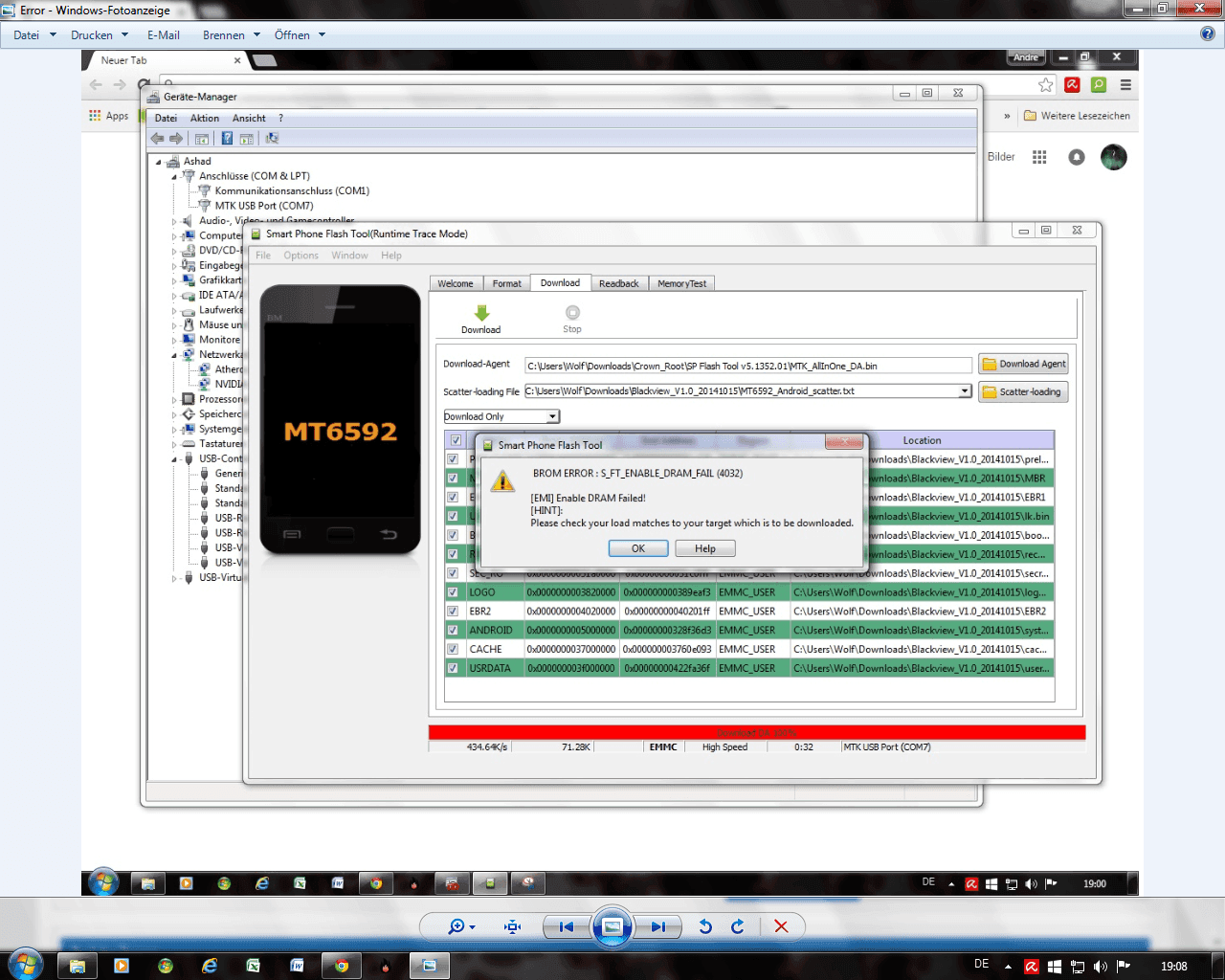
Task: Expand the IDE ATA node in Geräte-Manager
Action: 174,296
